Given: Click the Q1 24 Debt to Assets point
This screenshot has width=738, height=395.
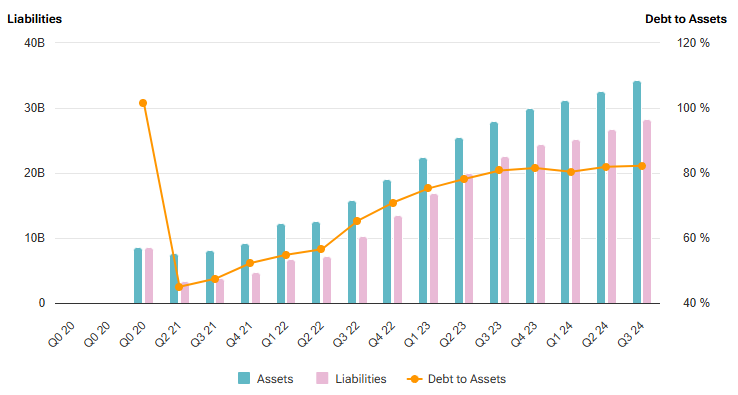Looking at the screenshot, I should coord(571,172).
